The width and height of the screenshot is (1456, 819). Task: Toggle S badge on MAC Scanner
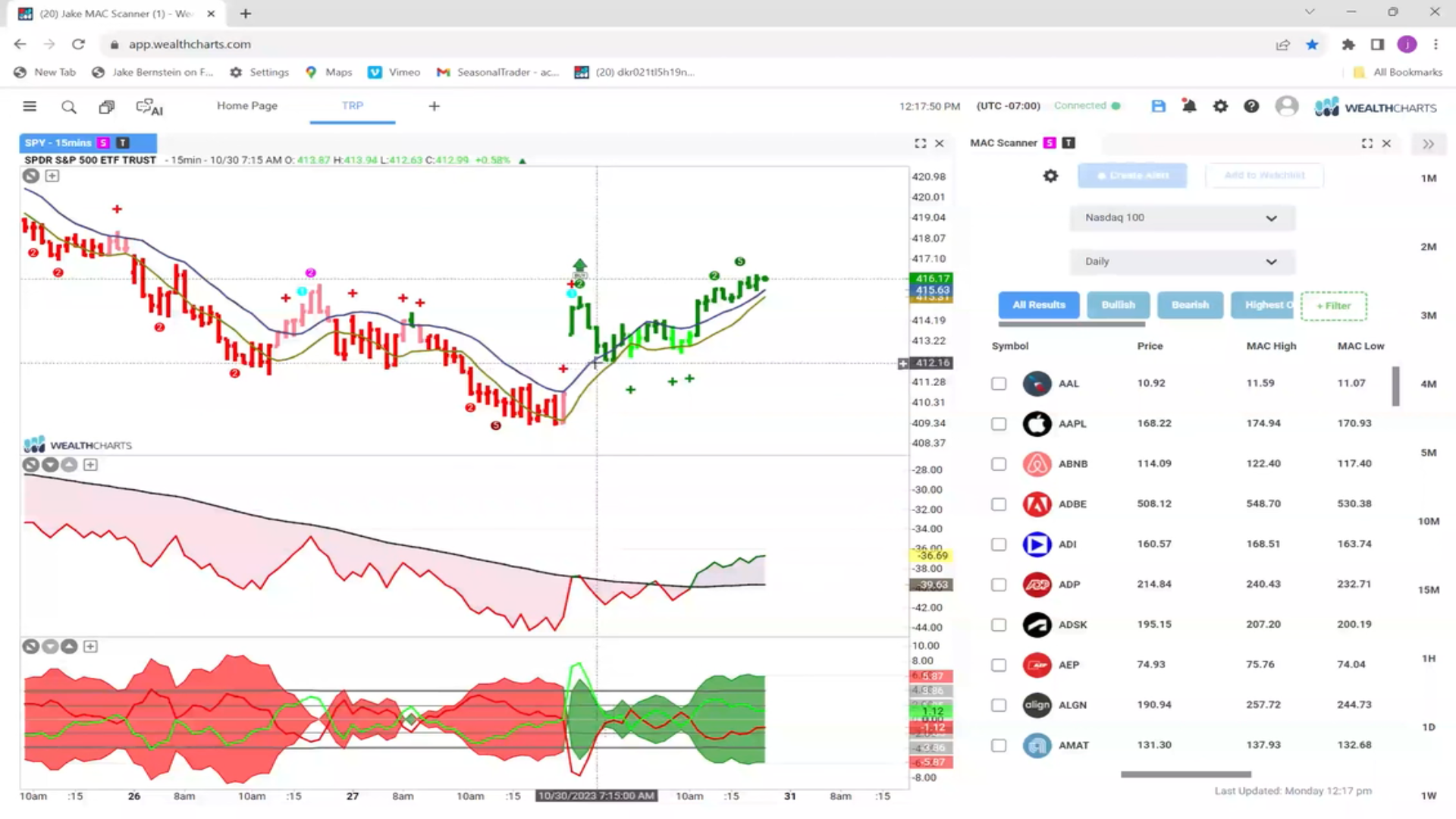(1050, 143)
